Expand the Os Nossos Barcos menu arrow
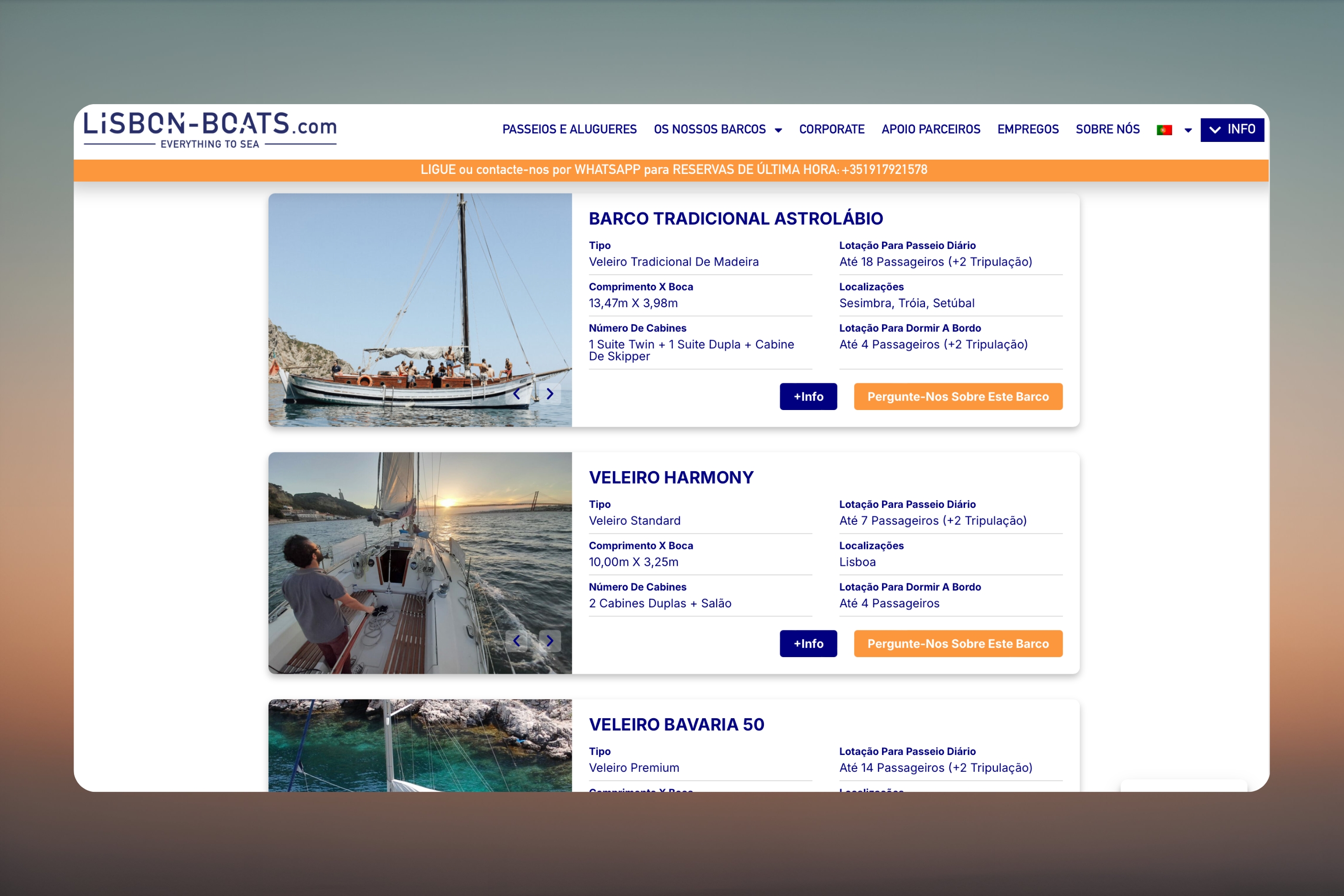 (x=778, y=130)
